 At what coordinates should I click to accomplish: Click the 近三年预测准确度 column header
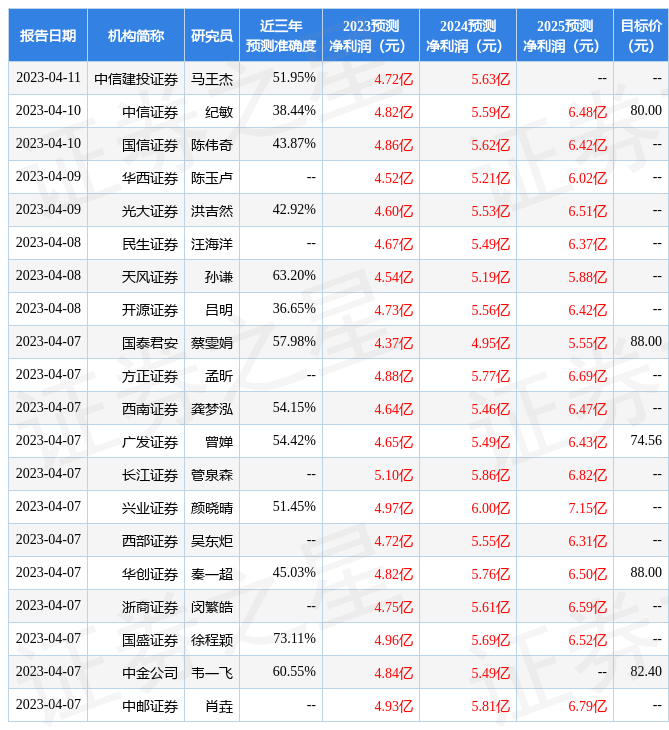281,35
